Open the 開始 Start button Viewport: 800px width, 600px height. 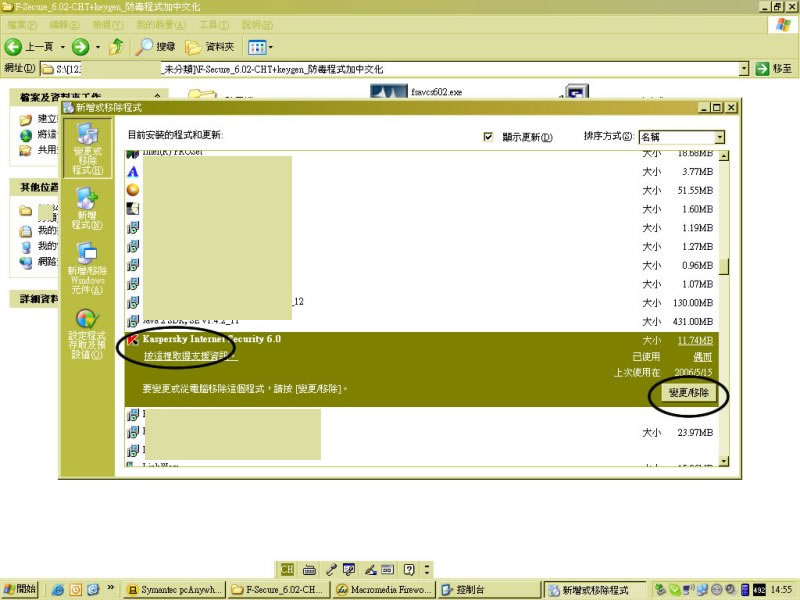[20, 590]
